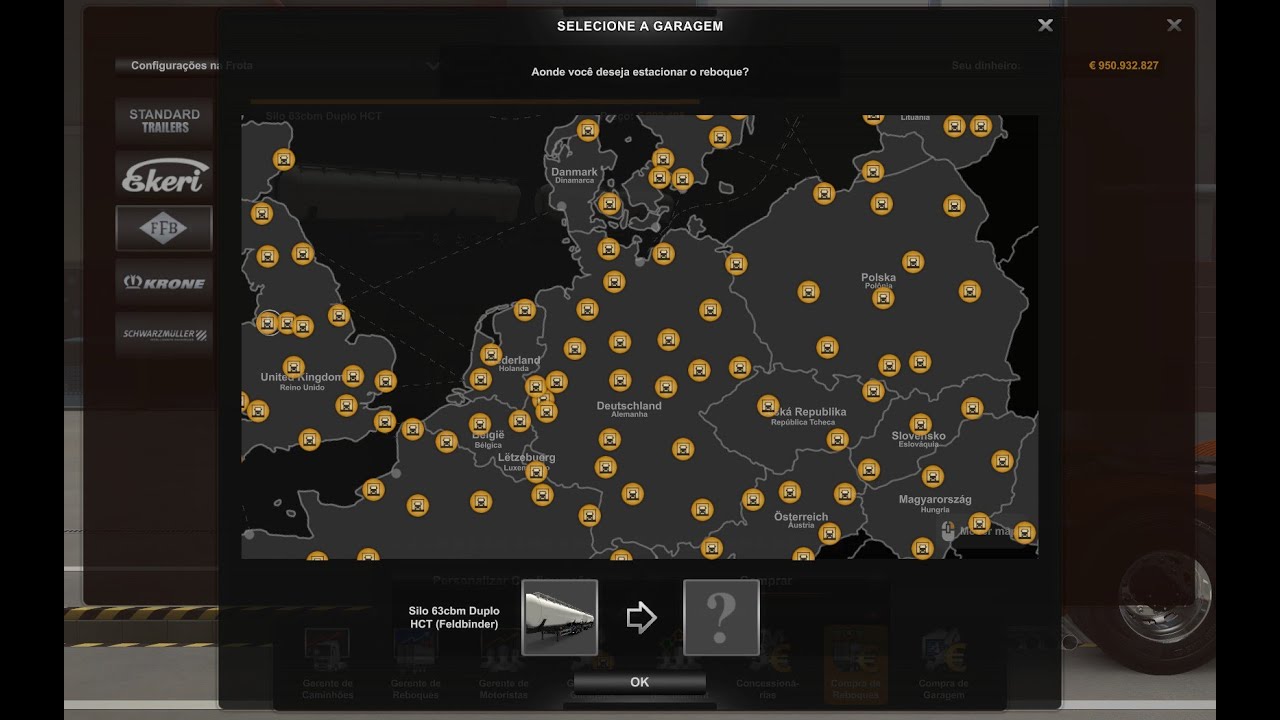Screen dimensions: 1280x720
Task: Open Concessionárias in bottom bar
Action: [768, 665]
